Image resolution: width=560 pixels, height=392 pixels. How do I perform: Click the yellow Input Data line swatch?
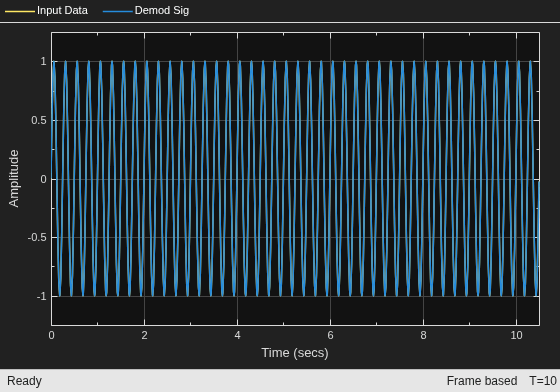pyautogui.click(x=20, y=11)
